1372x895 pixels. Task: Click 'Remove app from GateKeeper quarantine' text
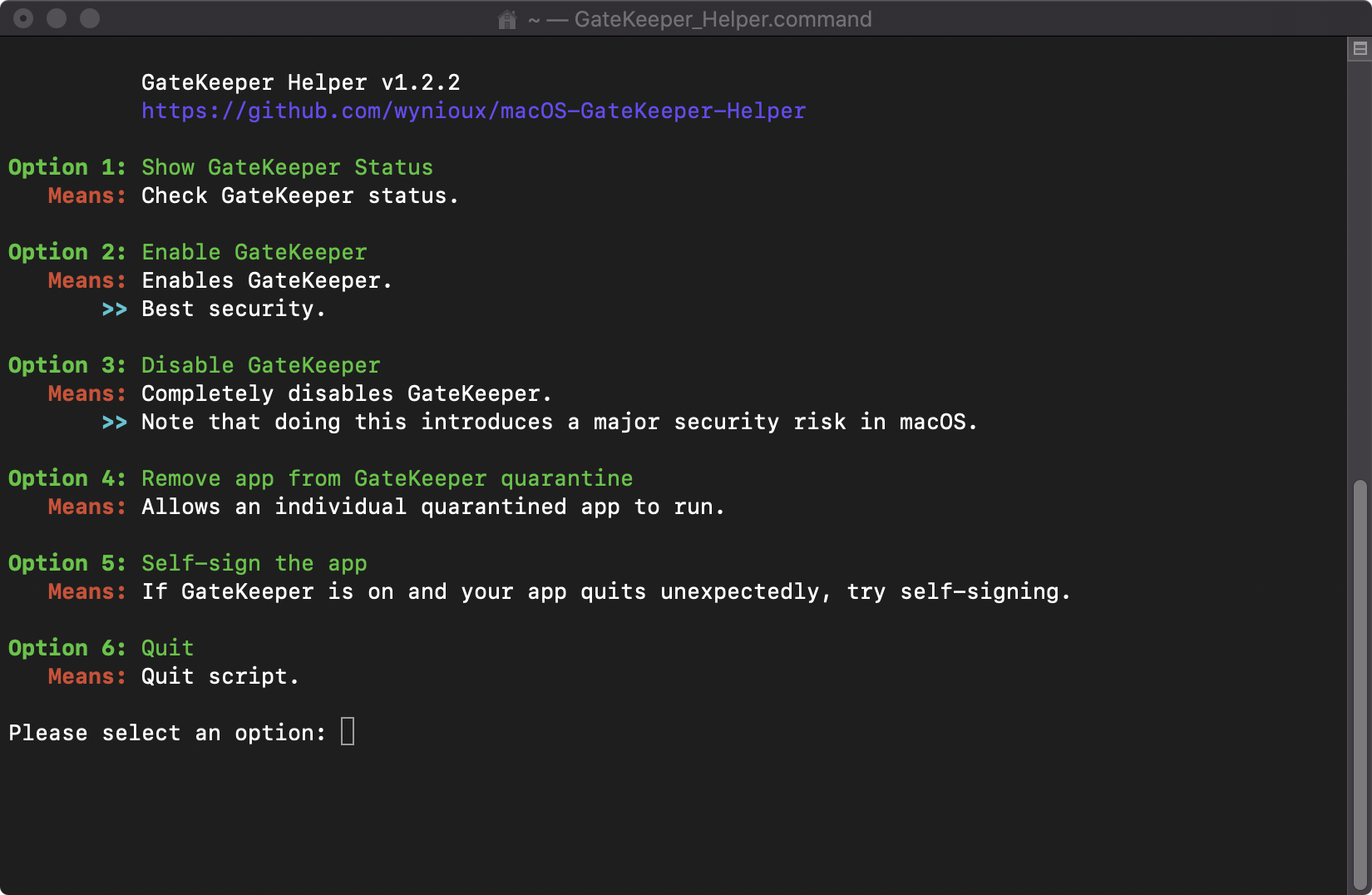(387, 478)
